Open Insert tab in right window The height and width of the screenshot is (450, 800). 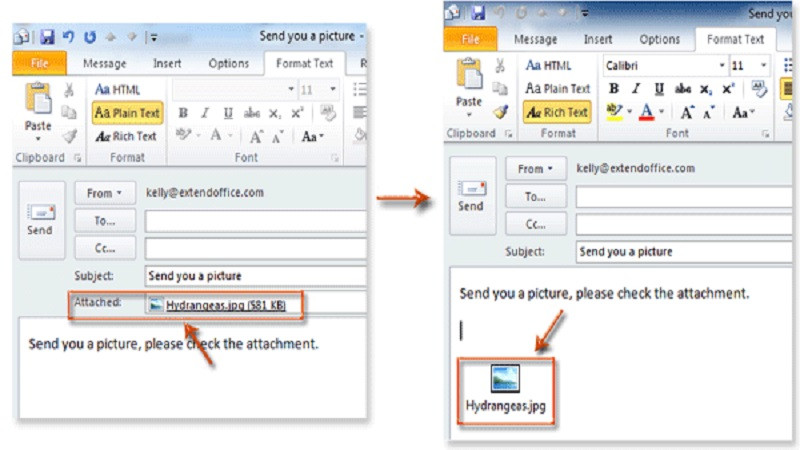(598, 39)
